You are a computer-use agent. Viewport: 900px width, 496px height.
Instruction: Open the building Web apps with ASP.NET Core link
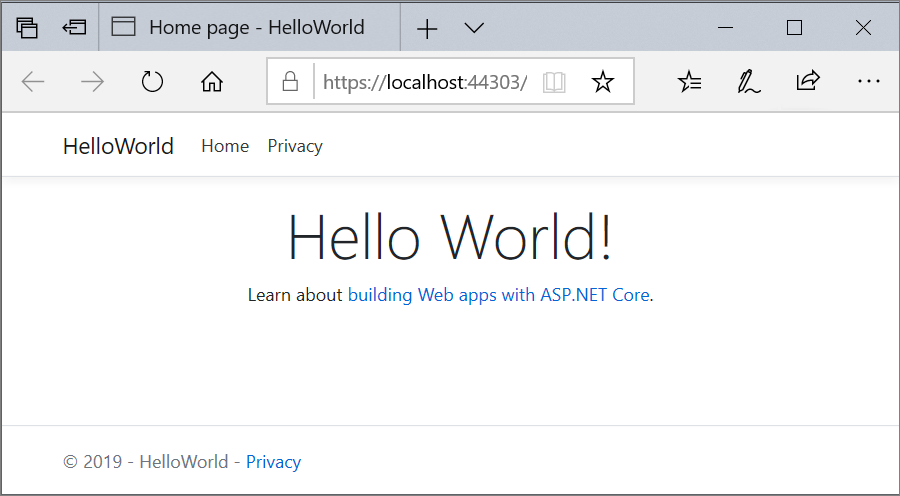(499, 295)
